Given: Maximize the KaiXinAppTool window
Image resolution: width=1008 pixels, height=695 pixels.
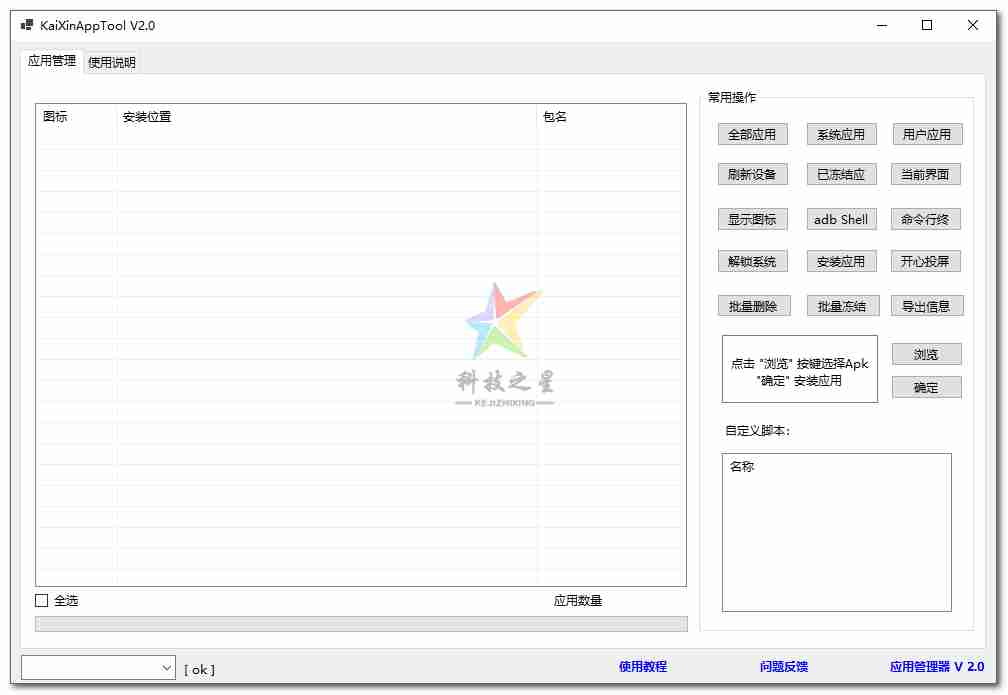Looking at the screenshot, I should 926,25.
